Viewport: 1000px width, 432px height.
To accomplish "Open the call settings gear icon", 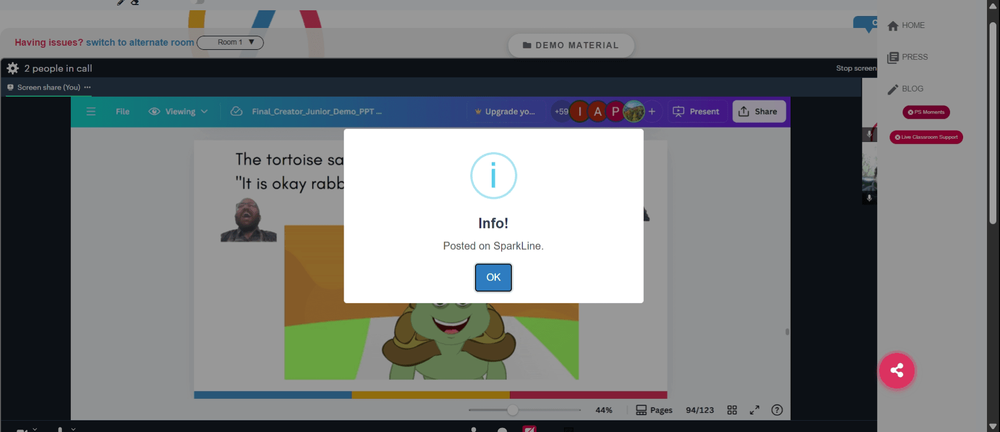I will click(12, 68).
